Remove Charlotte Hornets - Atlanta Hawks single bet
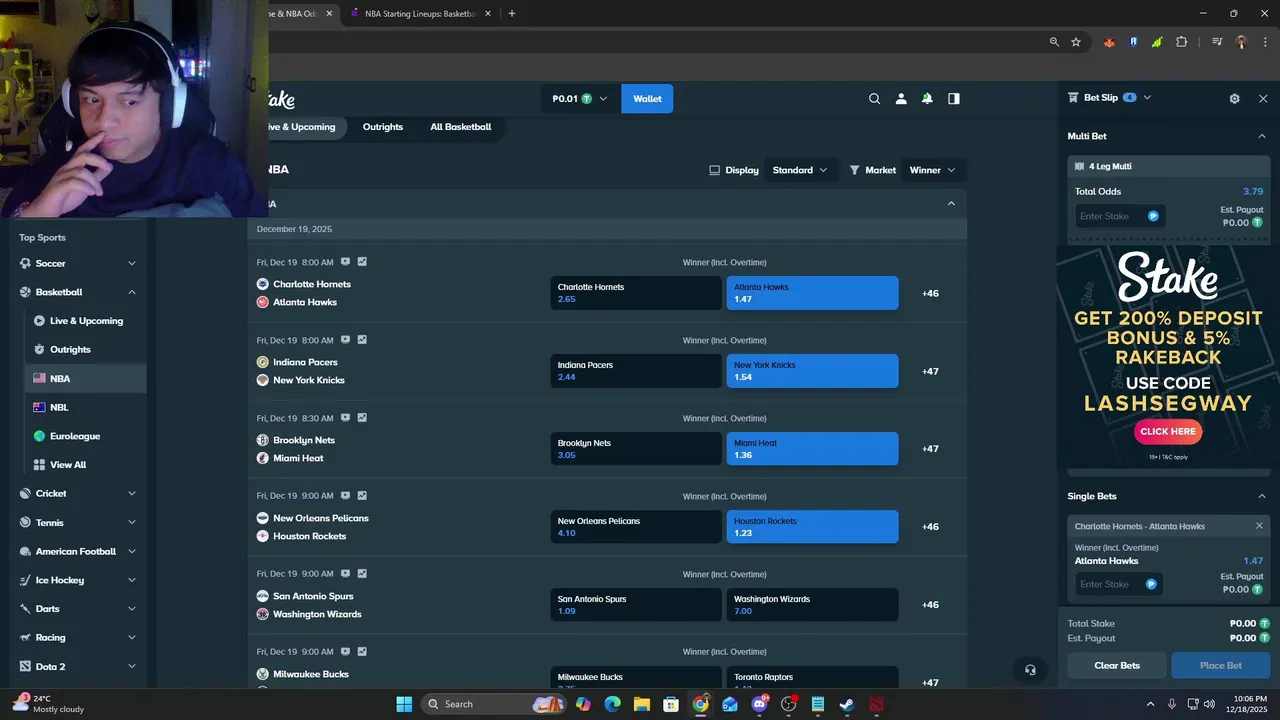The image size is (1280, 720). [x=1259, y=526]
